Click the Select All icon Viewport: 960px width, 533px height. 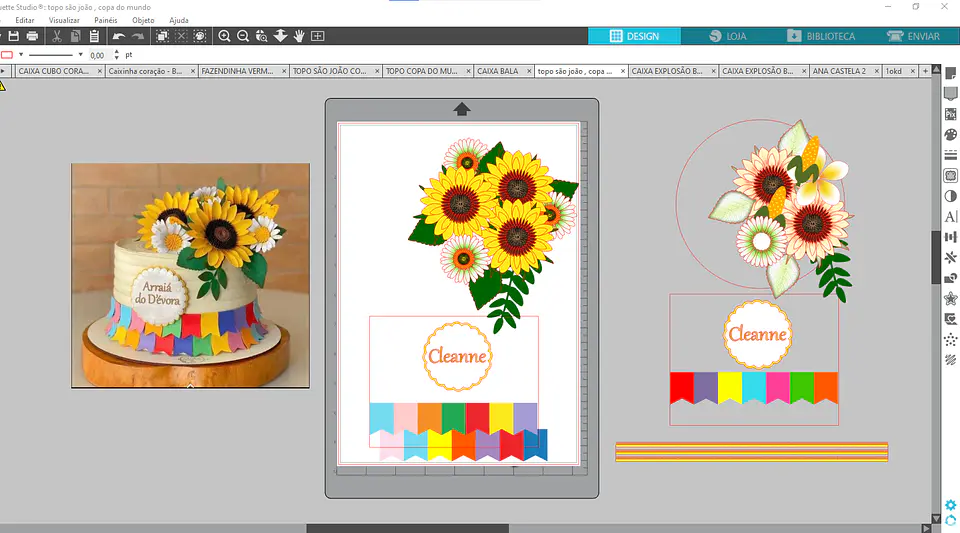click(162, 36)
